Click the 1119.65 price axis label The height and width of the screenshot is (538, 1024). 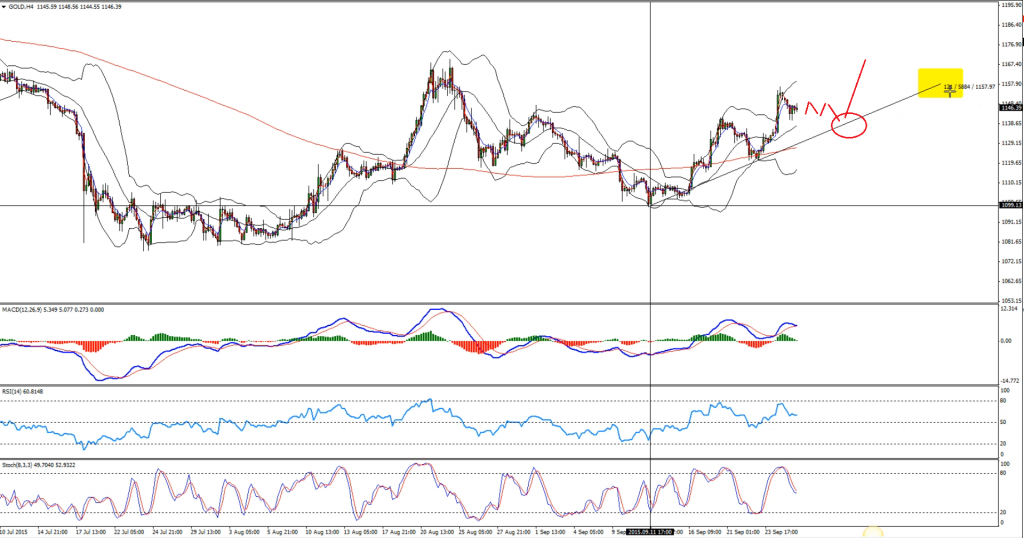(x=1011, y=163)
